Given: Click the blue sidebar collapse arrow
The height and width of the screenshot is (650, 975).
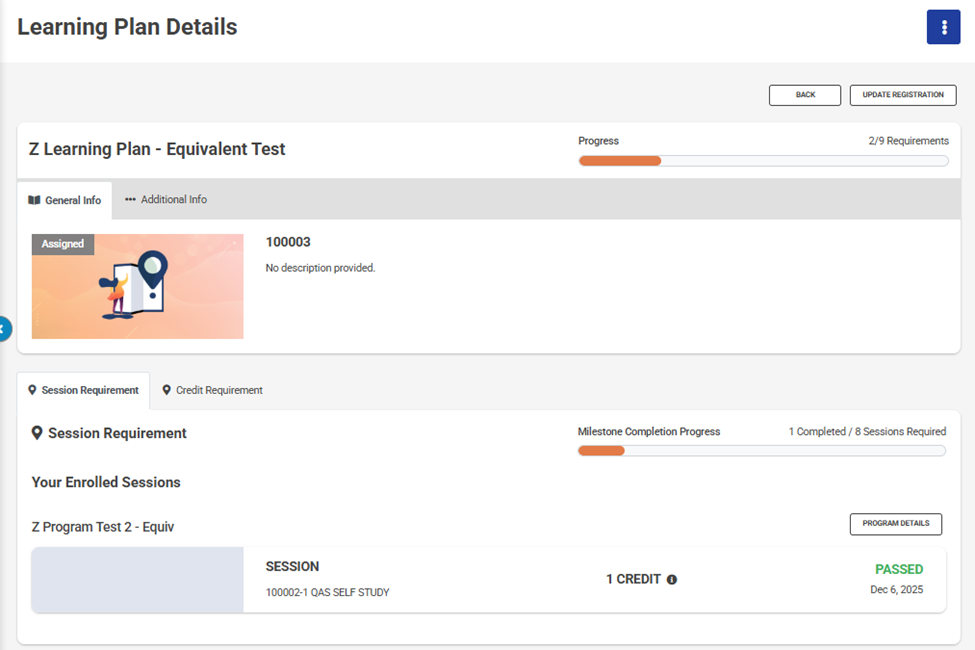Looking at the screenshot, I should [x=4, y=328].
